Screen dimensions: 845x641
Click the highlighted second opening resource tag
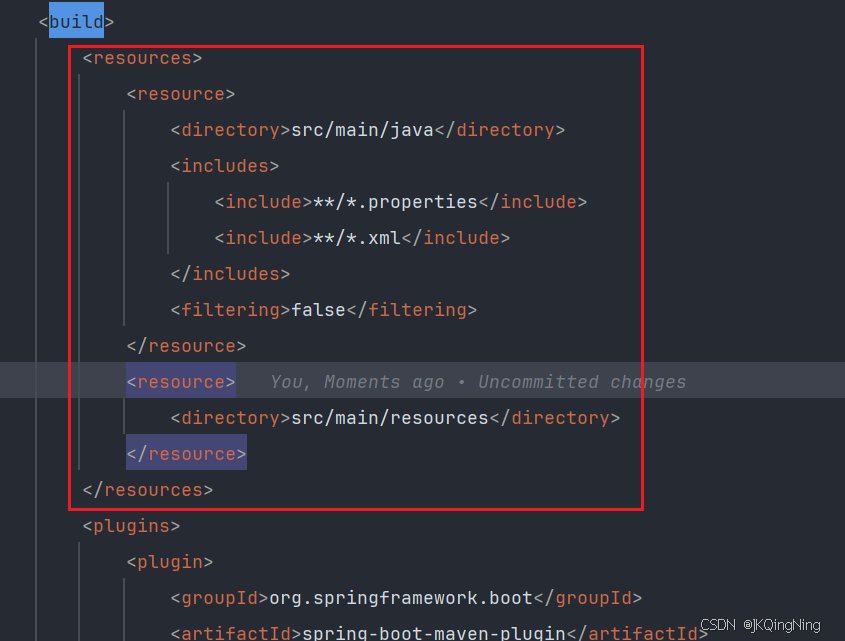181,382
